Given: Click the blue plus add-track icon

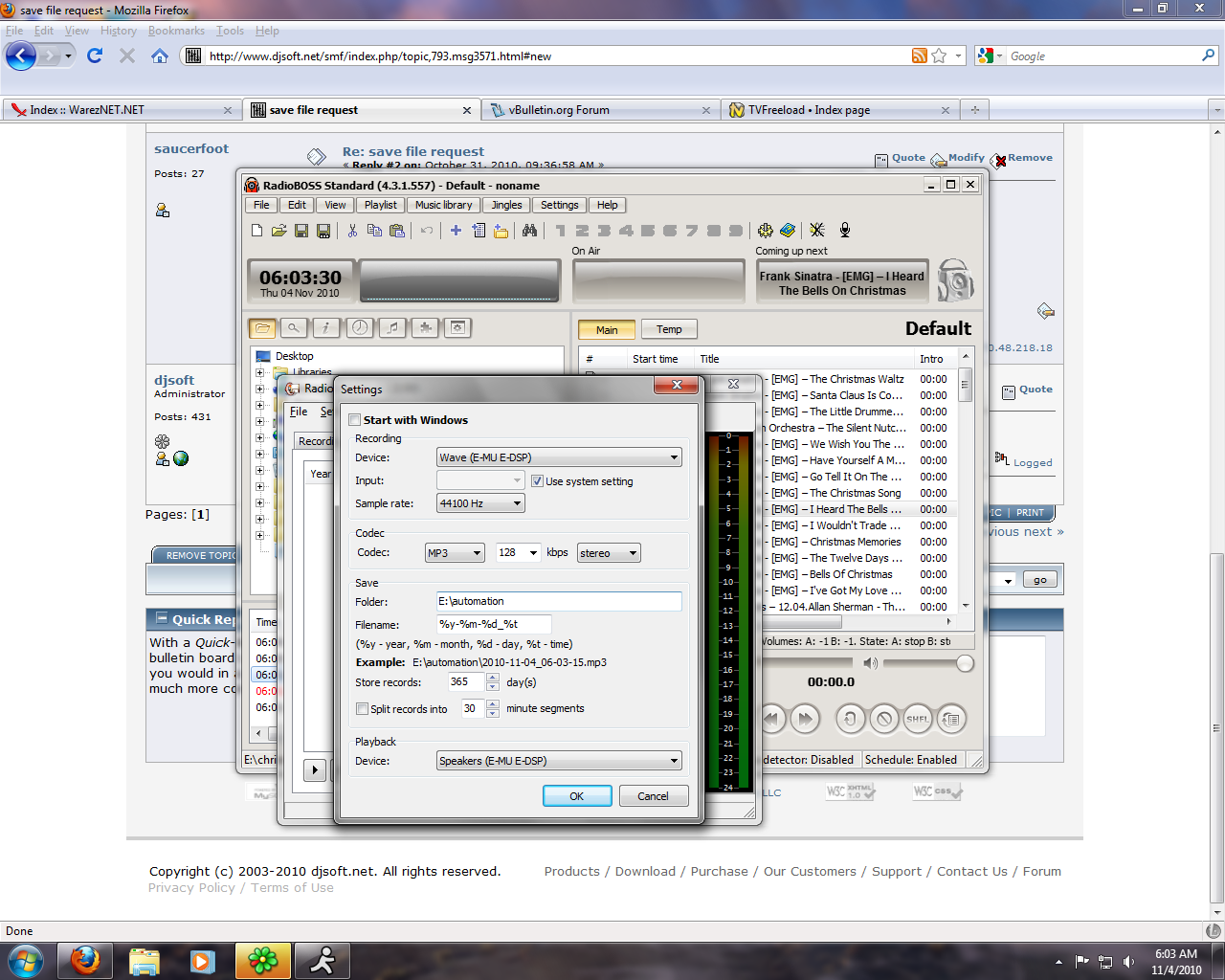Looking at the screenshot, I should coord(456,230).
